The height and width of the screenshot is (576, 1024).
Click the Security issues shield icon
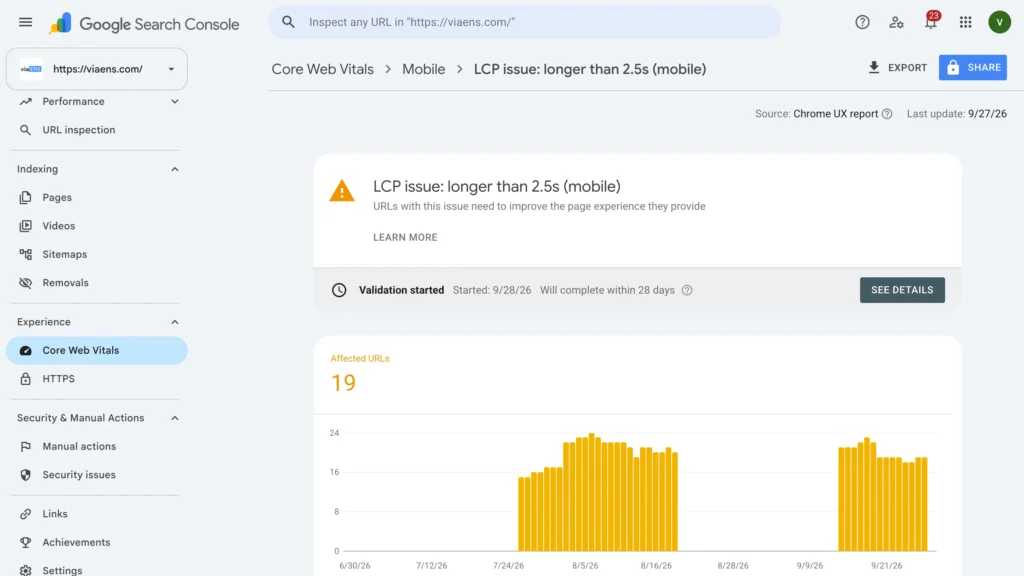click(25, 475)
